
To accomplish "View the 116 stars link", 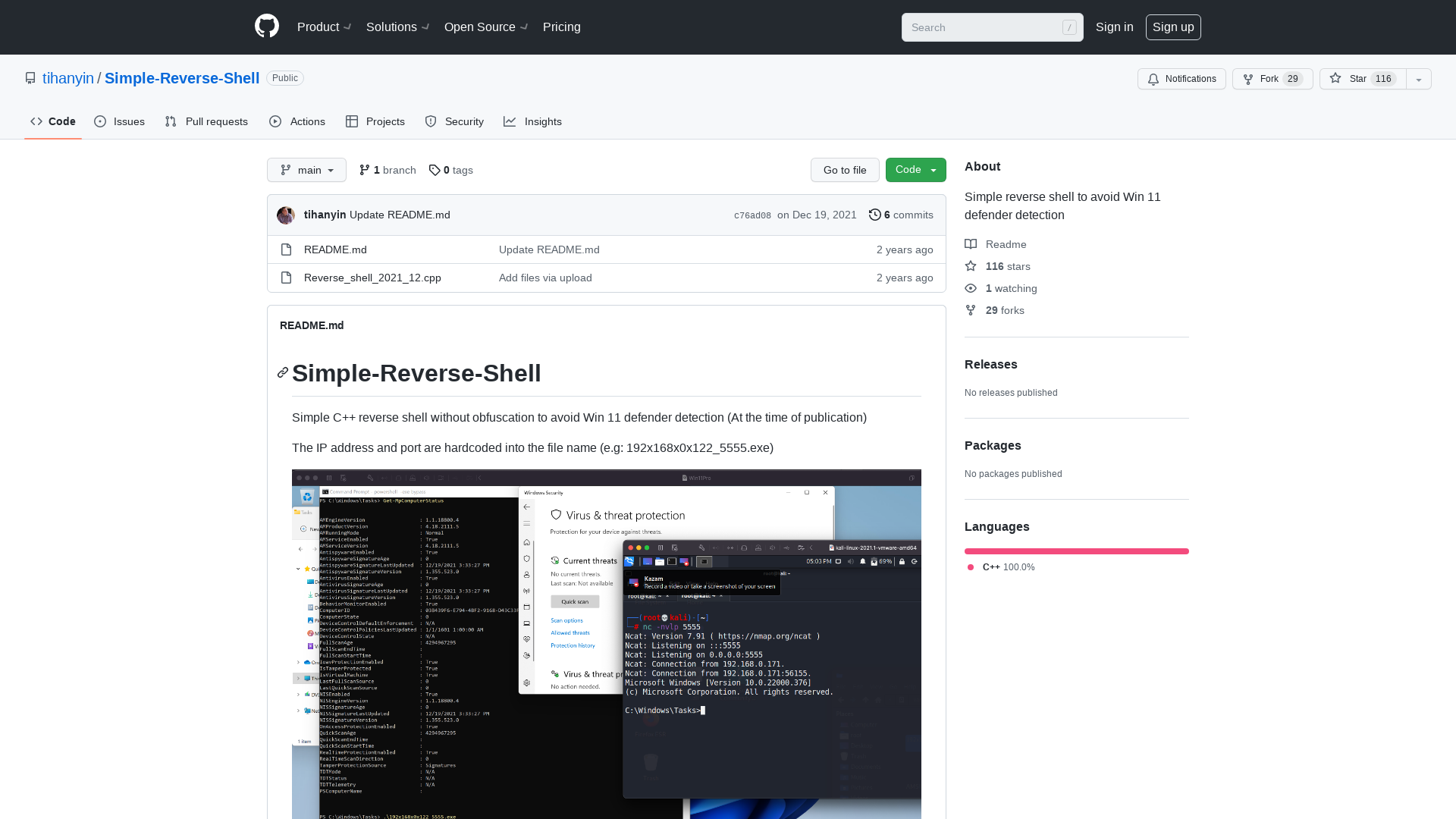I will [998, 266].
